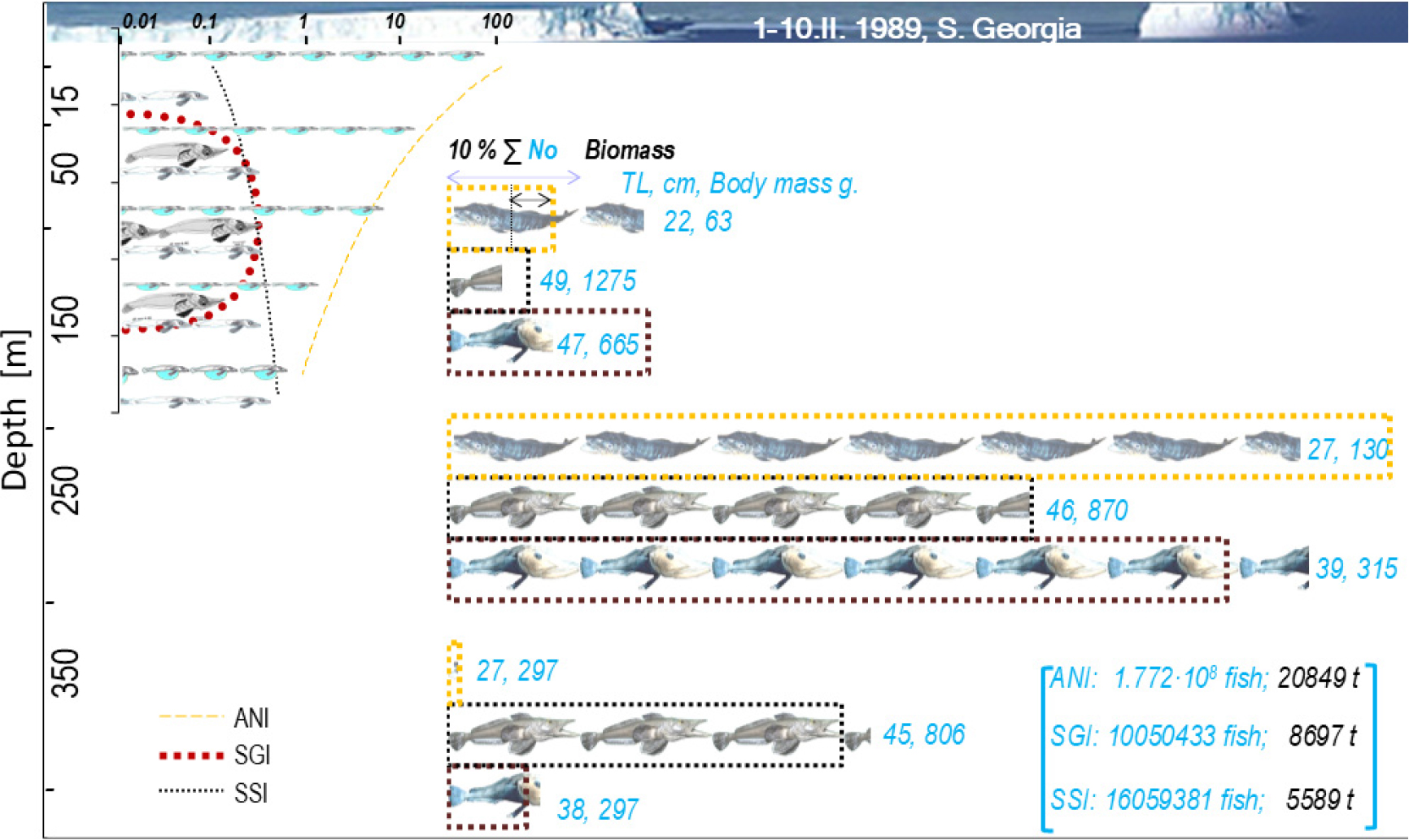Click the red dotted SGI legend line
Screen dimensions: 1409x840
tap(191, 755)
